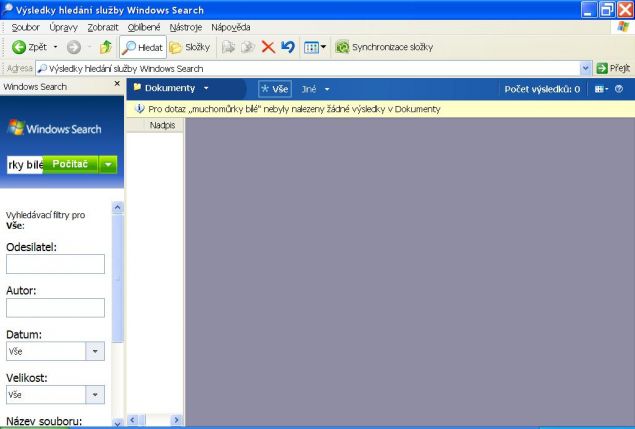
Task: Click the 'Počet výsledků: 0' text
Action: click(x=542, y=89)
